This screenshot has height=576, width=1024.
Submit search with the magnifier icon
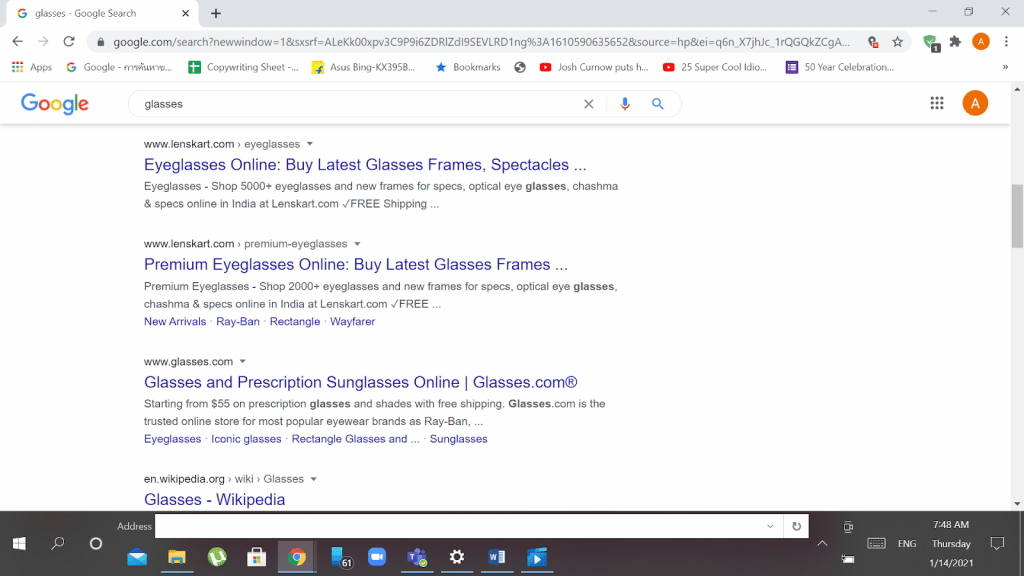coord(658,104)
